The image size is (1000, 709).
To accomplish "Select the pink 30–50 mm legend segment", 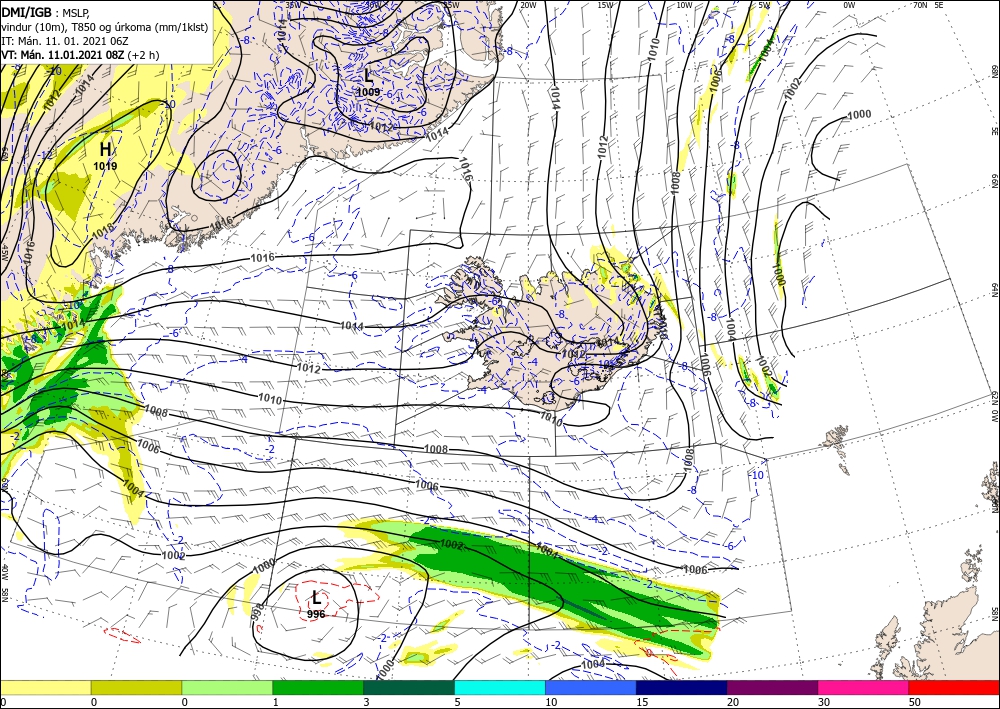I will [x=864, y=687].
